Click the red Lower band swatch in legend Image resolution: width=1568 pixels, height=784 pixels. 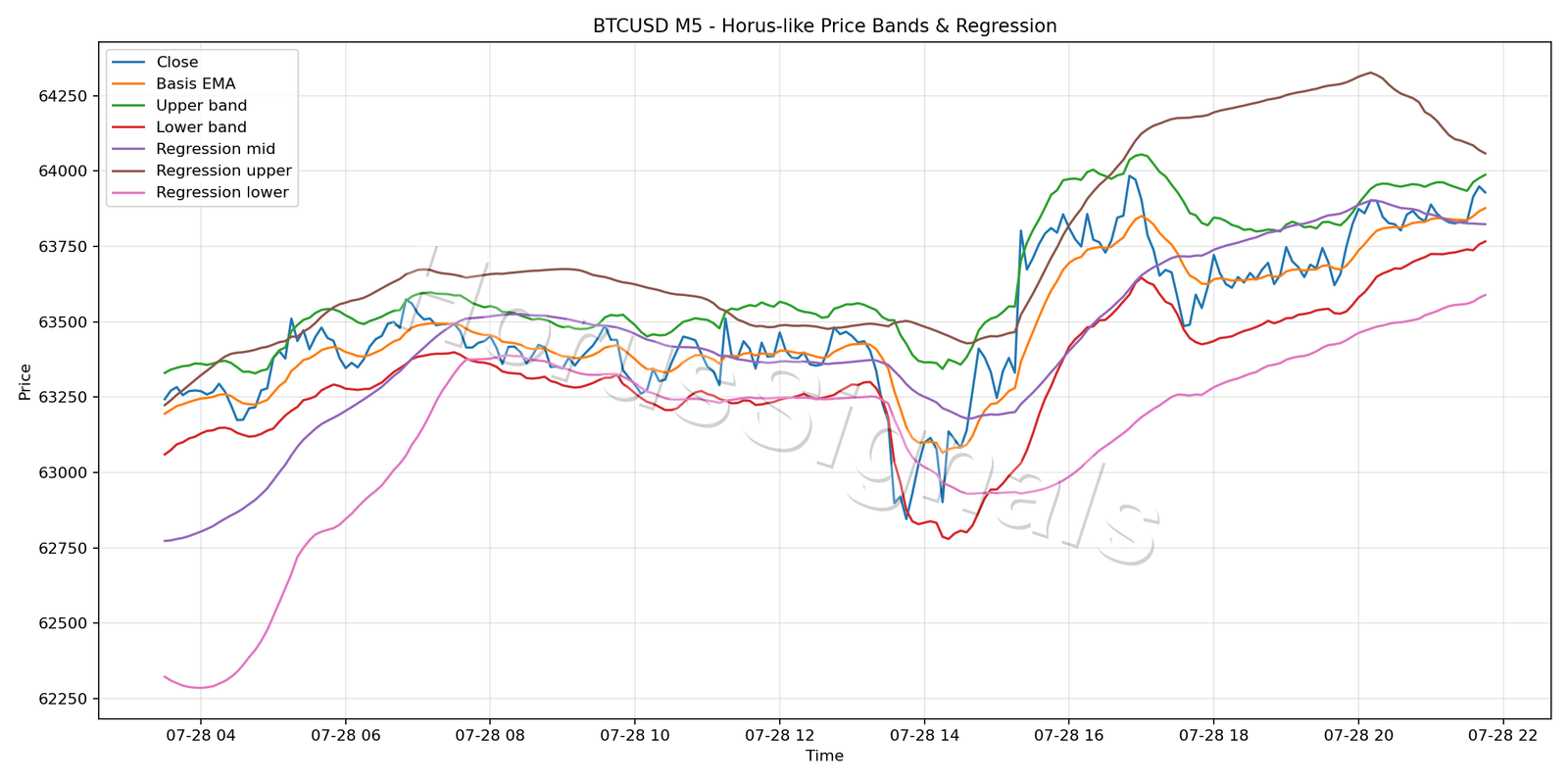129,126
